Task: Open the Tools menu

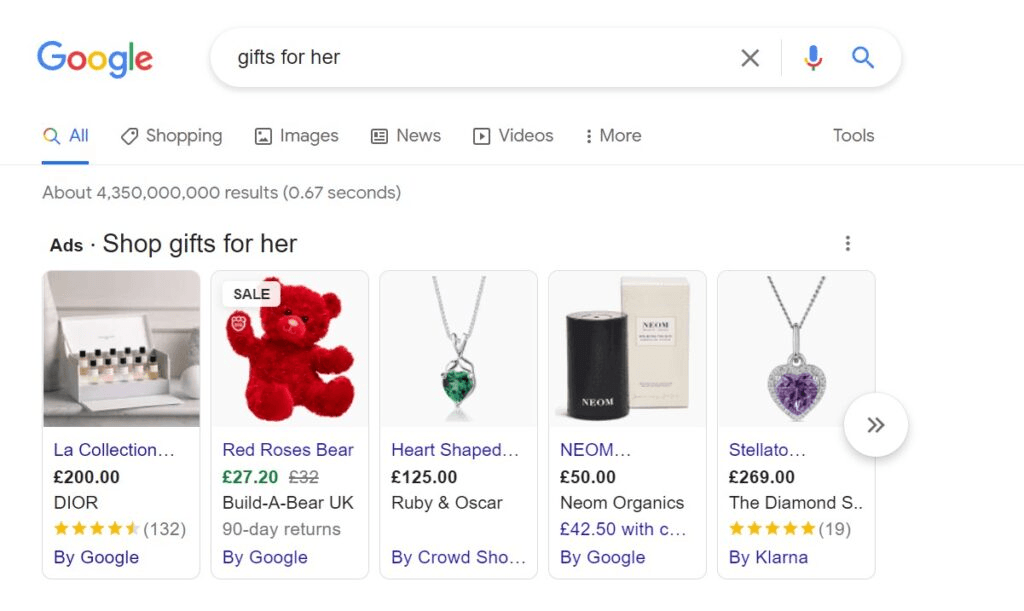Action: pyautogui.click(x=852, y=135)
